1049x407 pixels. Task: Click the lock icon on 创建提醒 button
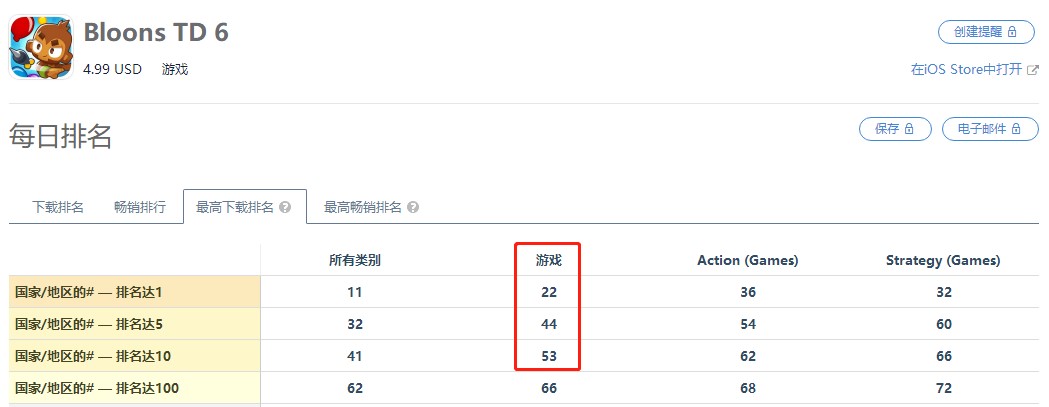[1012, 32]
